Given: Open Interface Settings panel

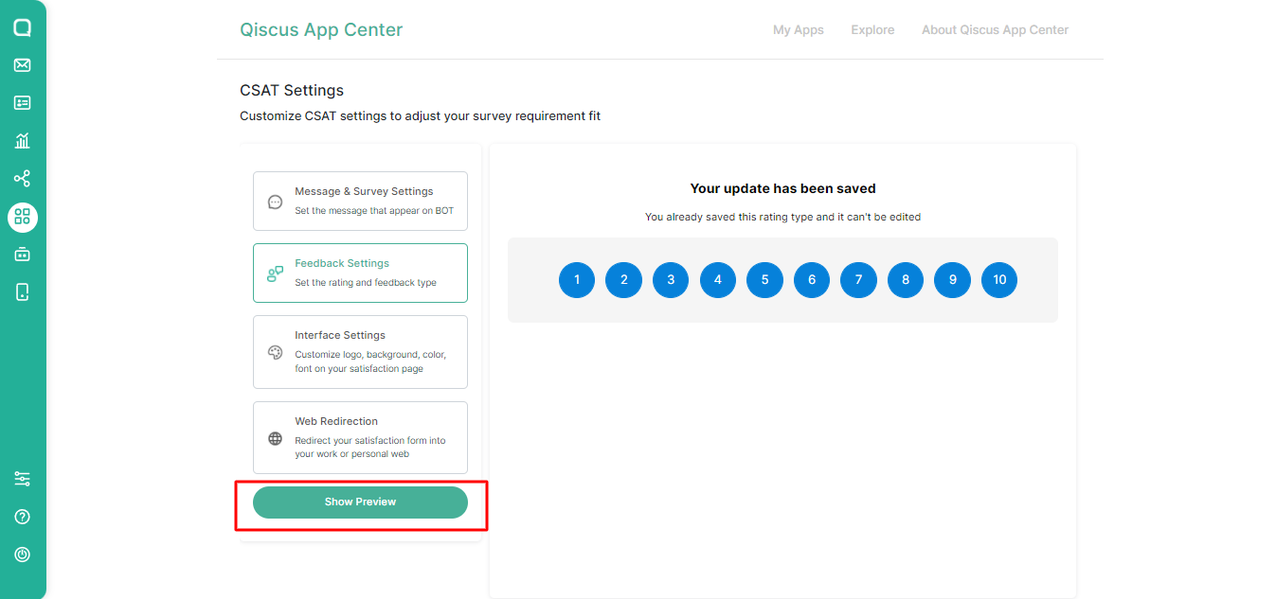Looking at the screenshot, I should tap(360, 351).
